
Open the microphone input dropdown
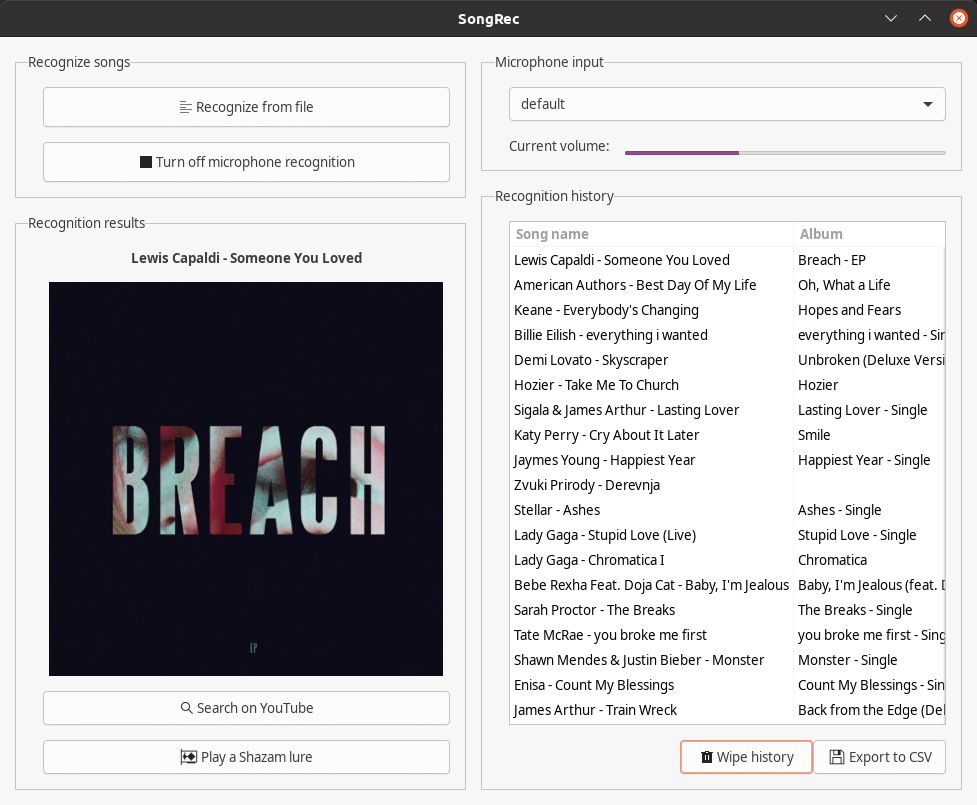[x=727, y=104]
